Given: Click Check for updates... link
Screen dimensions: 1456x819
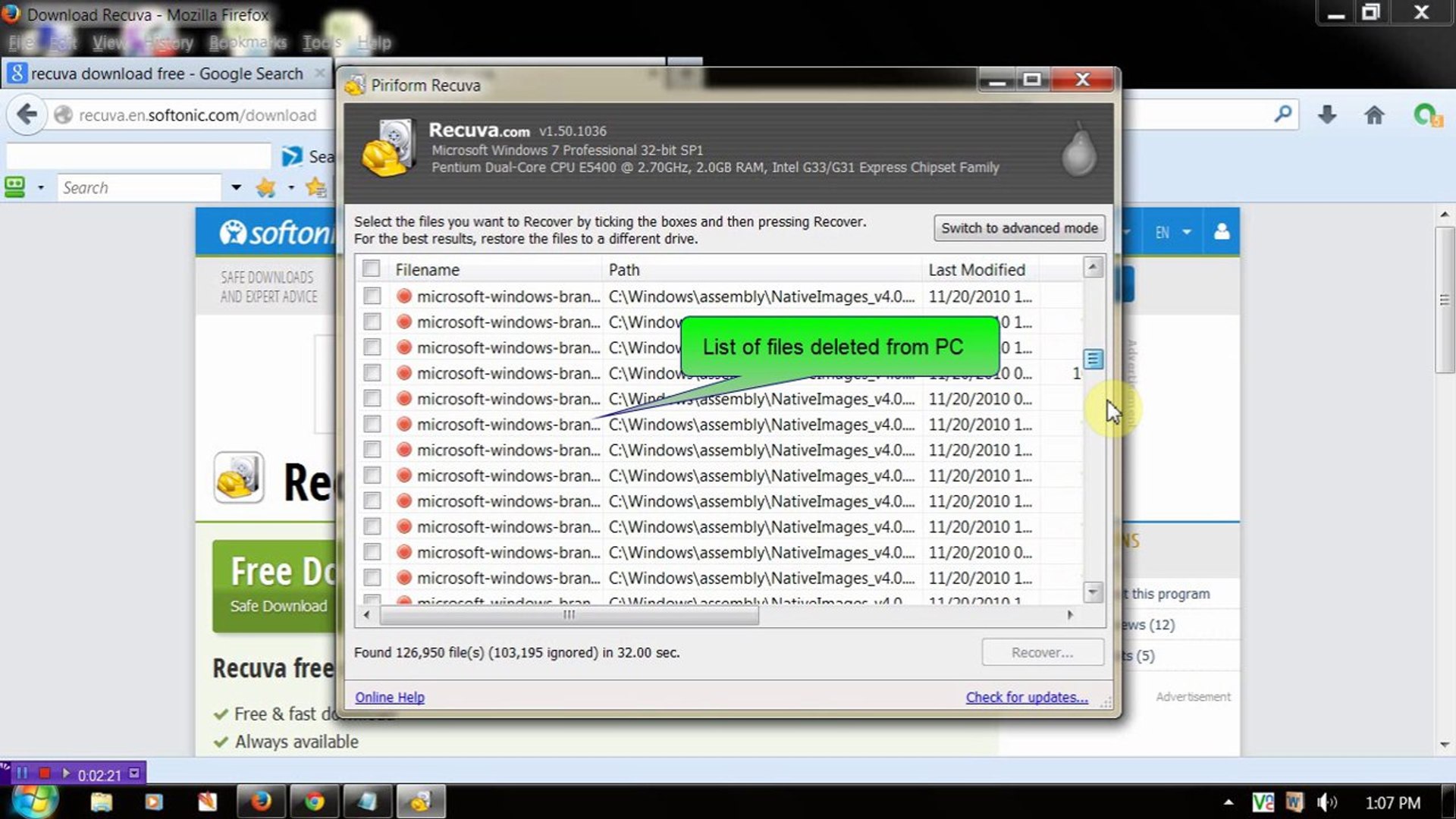Looking at the screenshot, I should 1027,697.
